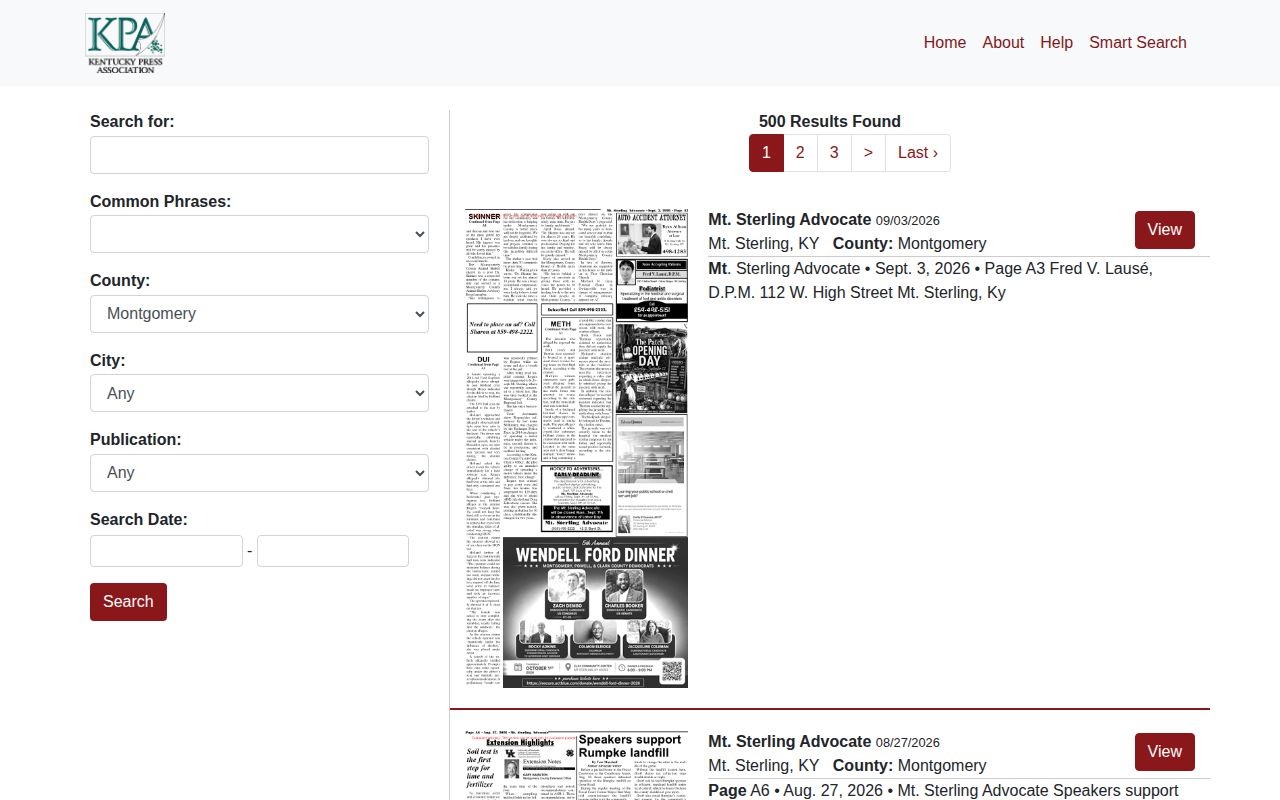
Task: Open the Sept. 3 Advocate page thumbnail
Action: (x=576, y=448)
